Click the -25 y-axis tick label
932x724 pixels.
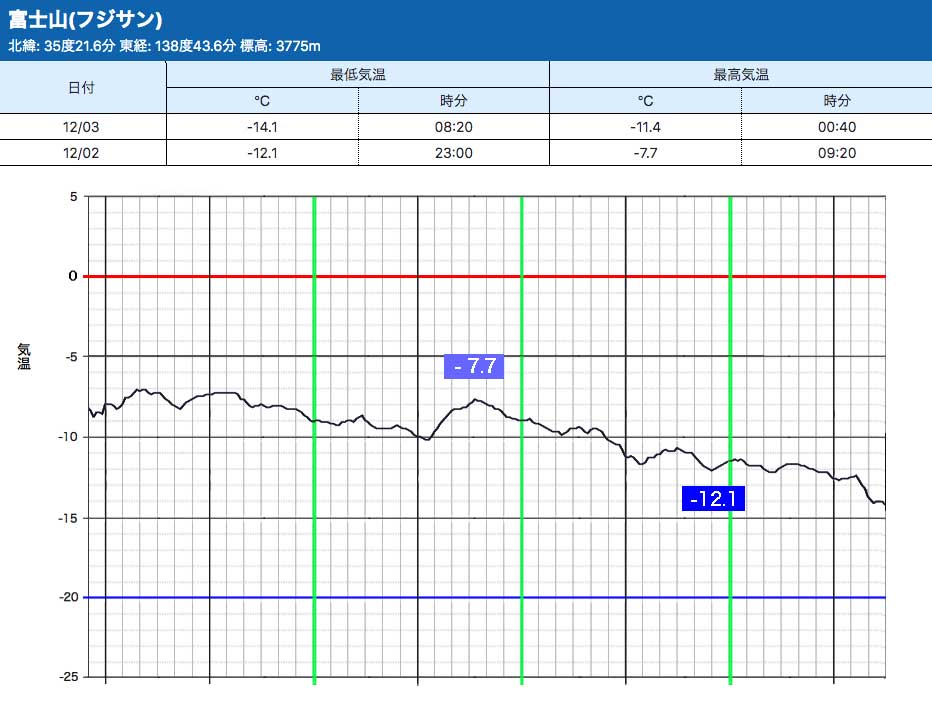pyautogui.click(x=67, y=677)
